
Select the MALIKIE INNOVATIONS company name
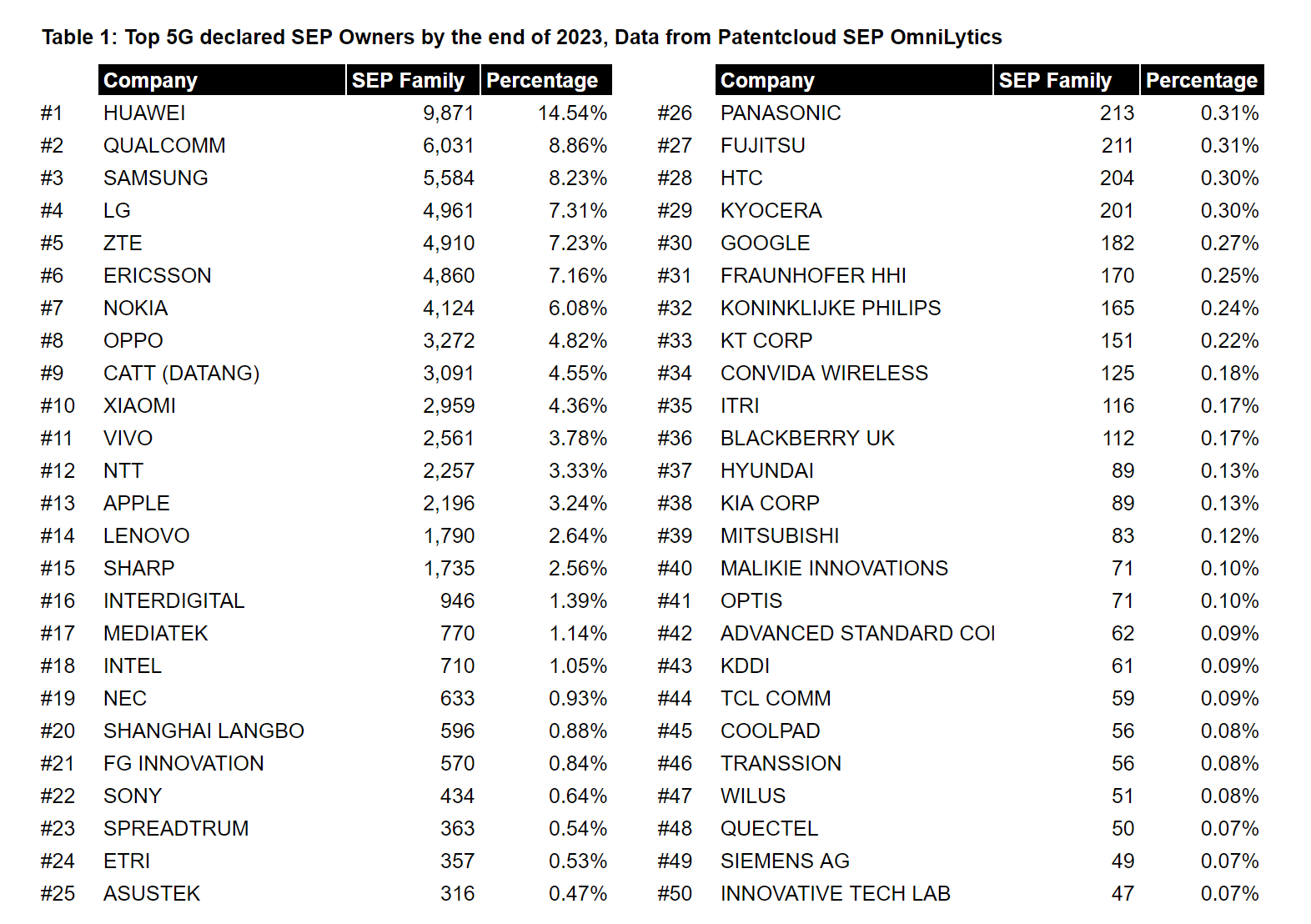pyautogui.click(x=834, y=568)
